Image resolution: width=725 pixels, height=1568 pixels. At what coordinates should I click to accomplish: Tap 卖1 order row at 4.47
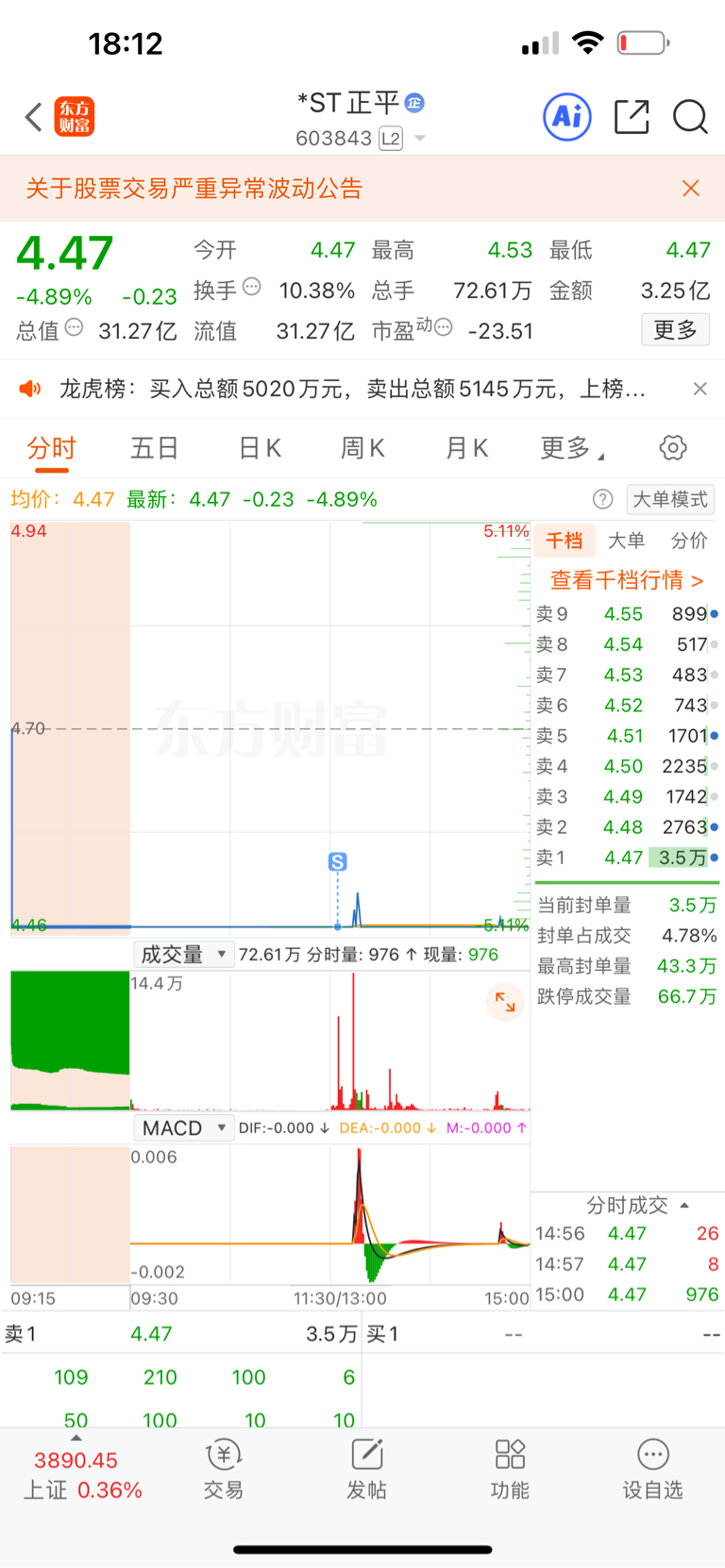[x=627, y=858]
